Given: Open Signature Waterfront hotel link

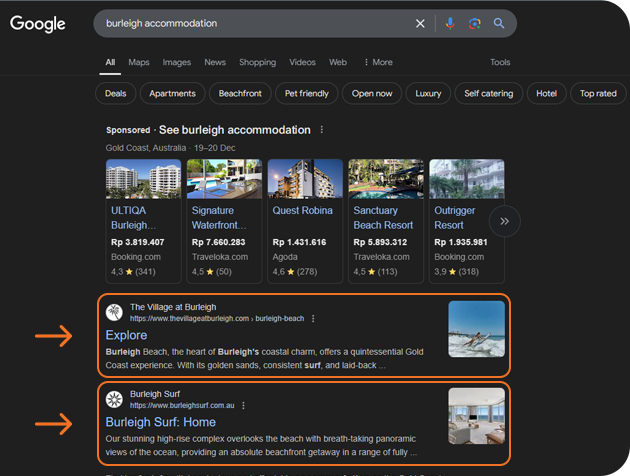Looking at the screenshot, I should coord(219,218).
